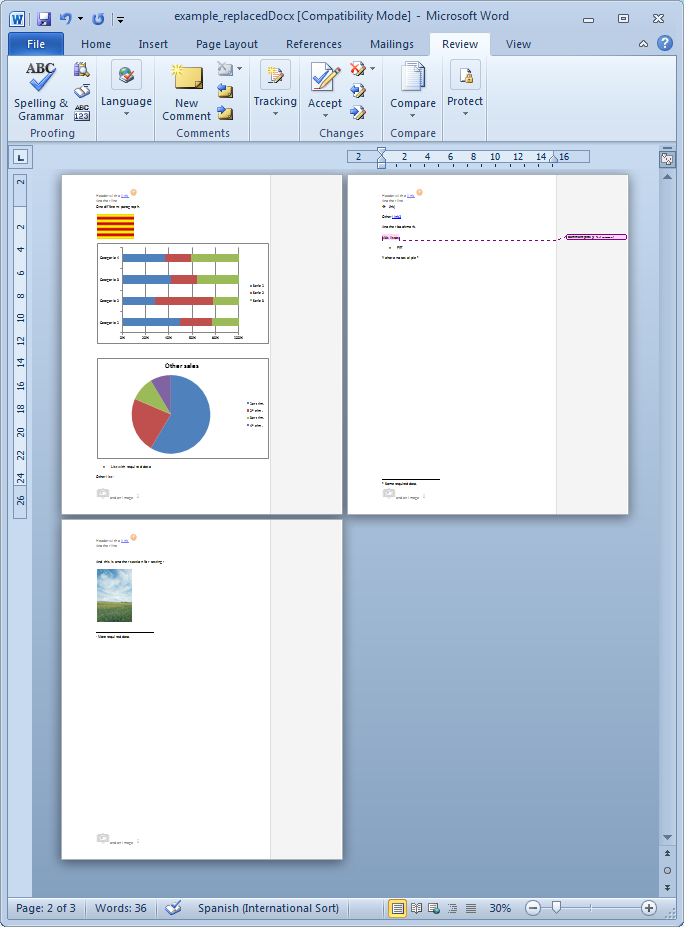Switch to Full Screen Reading view

coord(416,908)
